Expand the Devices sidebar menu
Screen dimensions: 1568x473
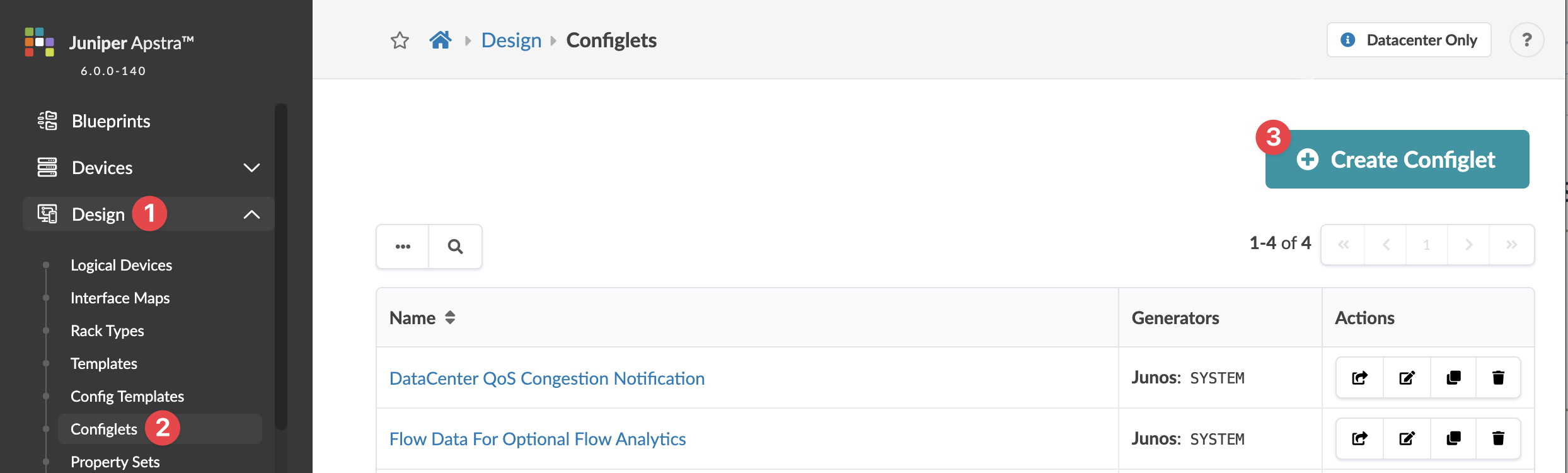tap(251, 168)
